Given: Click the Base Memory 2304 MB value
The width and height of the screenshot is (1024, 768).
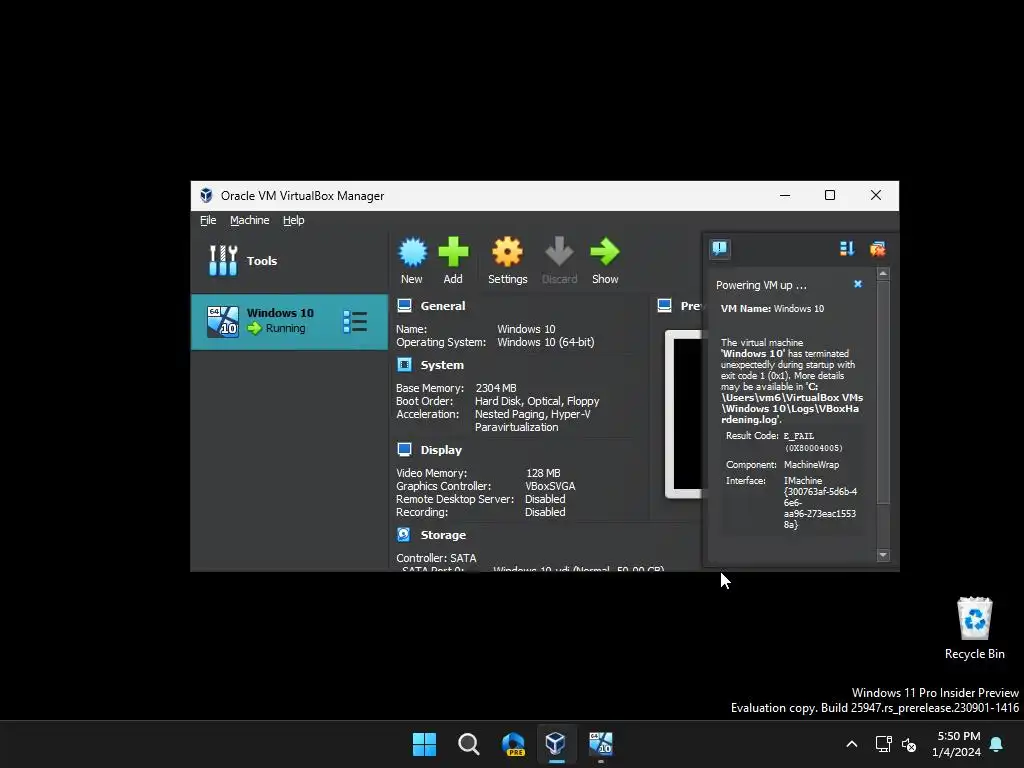Looking at the screenshot, I should pyautogui.click(x=496, y=388).
